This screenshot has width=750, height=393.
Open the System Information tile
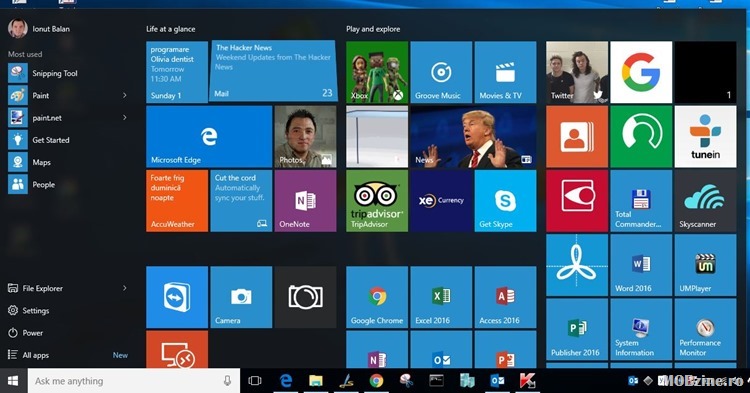tap(641, 329)
